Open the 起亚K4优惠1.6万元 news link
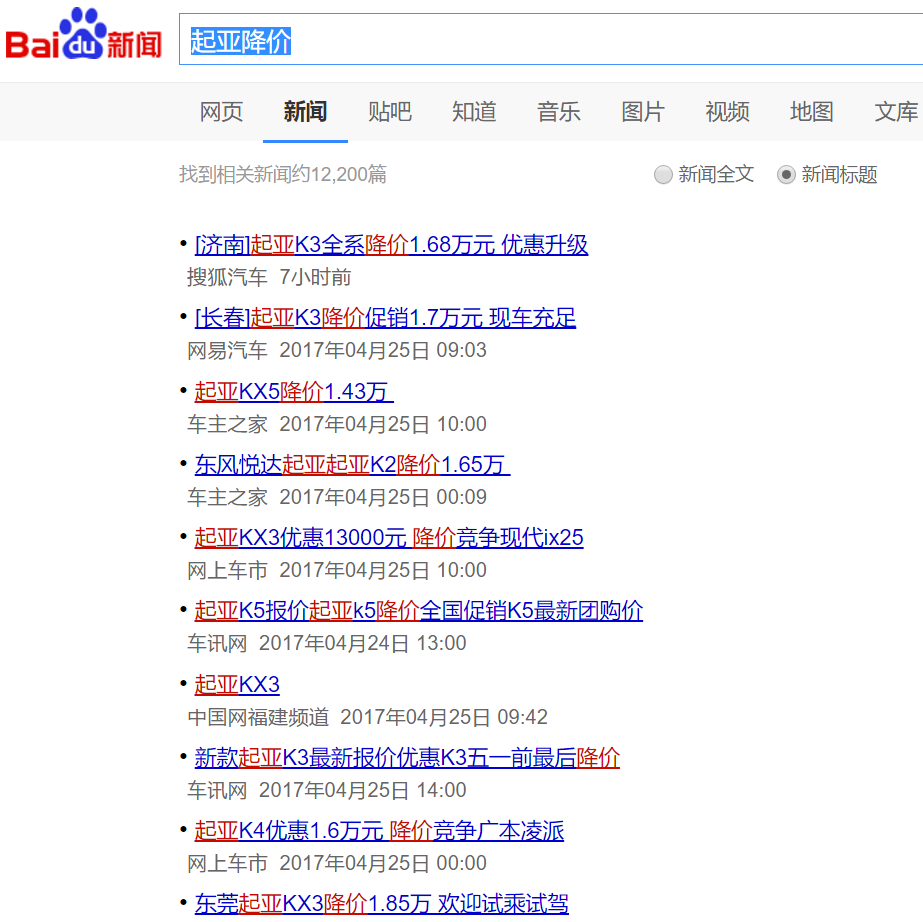Screen dimensions: 923x922 379,831
